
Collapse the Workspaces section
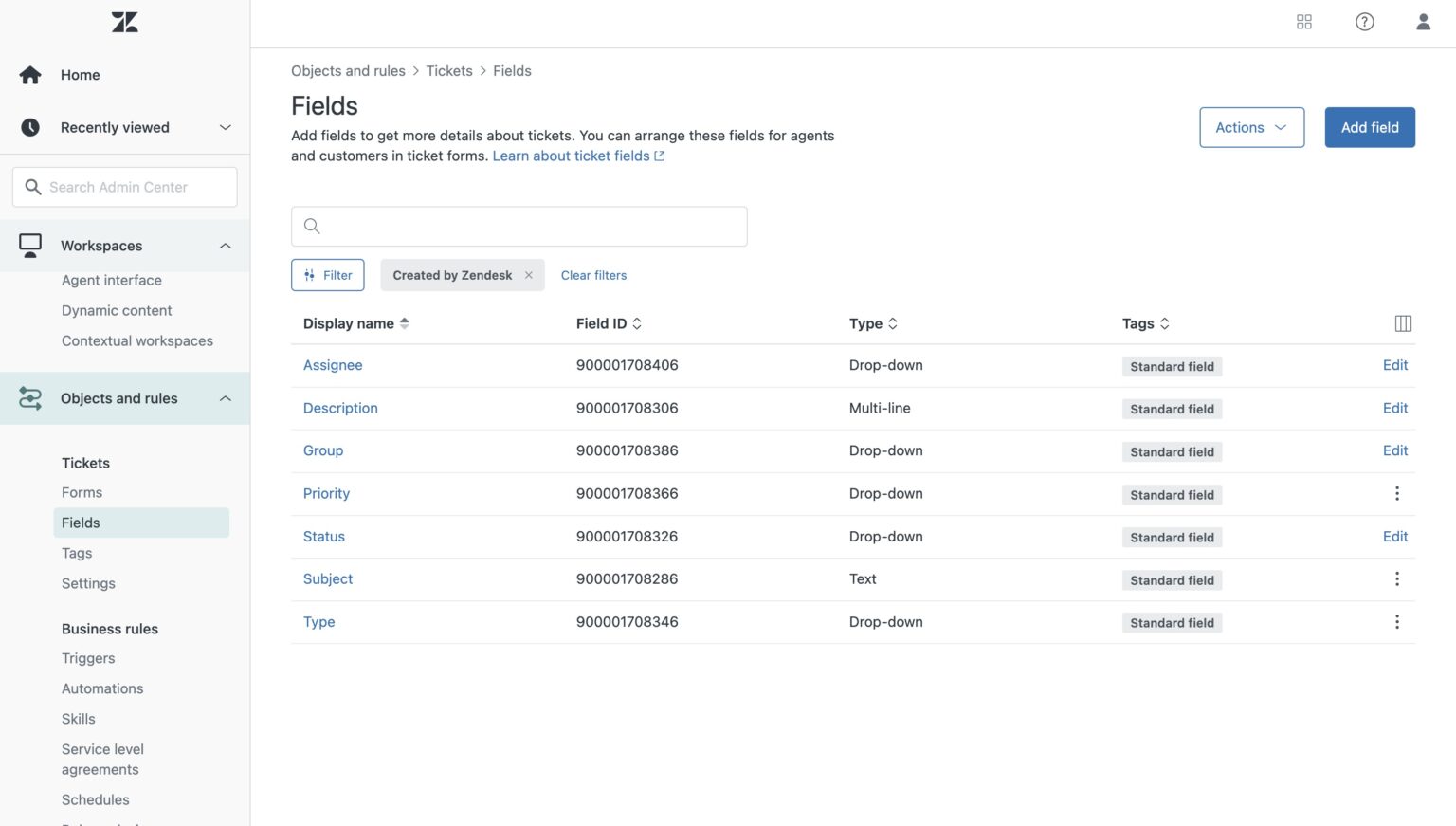(225, 246)
